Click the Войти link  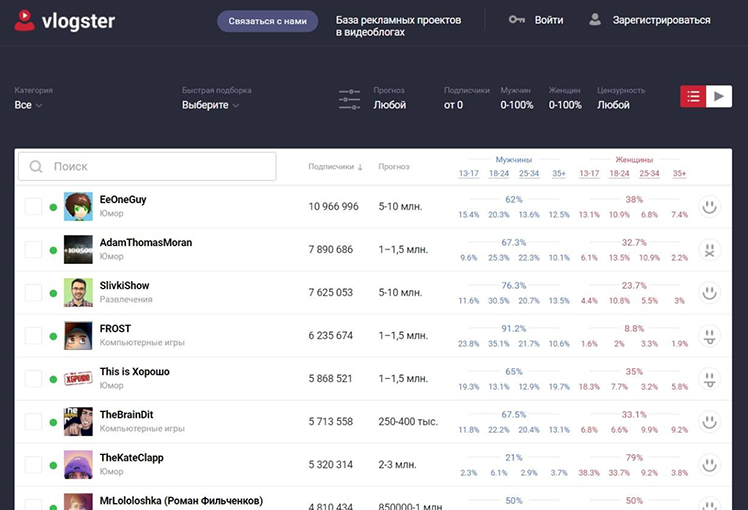(x=549, y=20)
